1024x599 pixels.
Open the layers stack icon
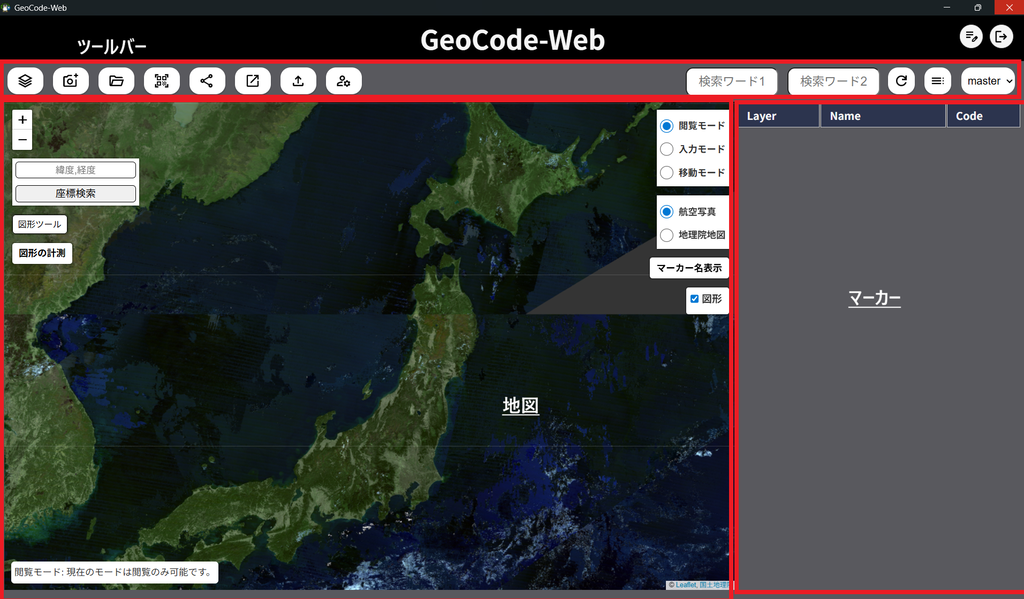pos(25,81)
